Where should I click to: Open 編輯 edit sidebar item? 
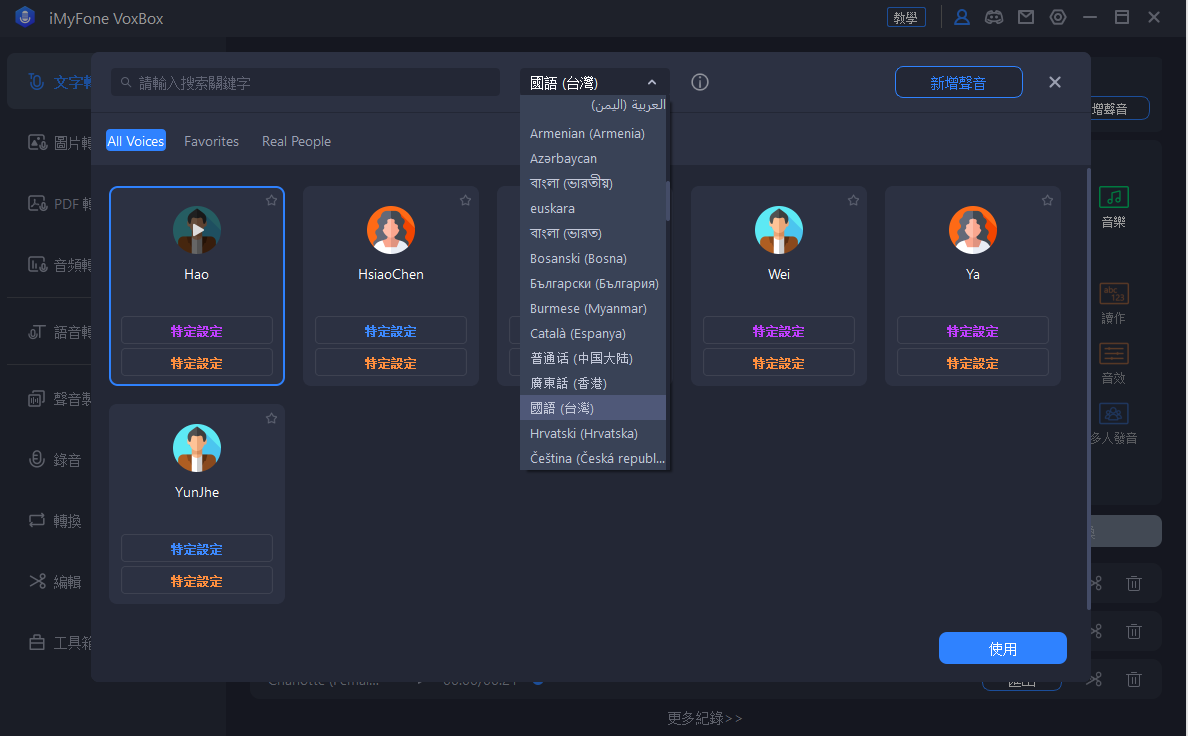(x=55, y=581)
